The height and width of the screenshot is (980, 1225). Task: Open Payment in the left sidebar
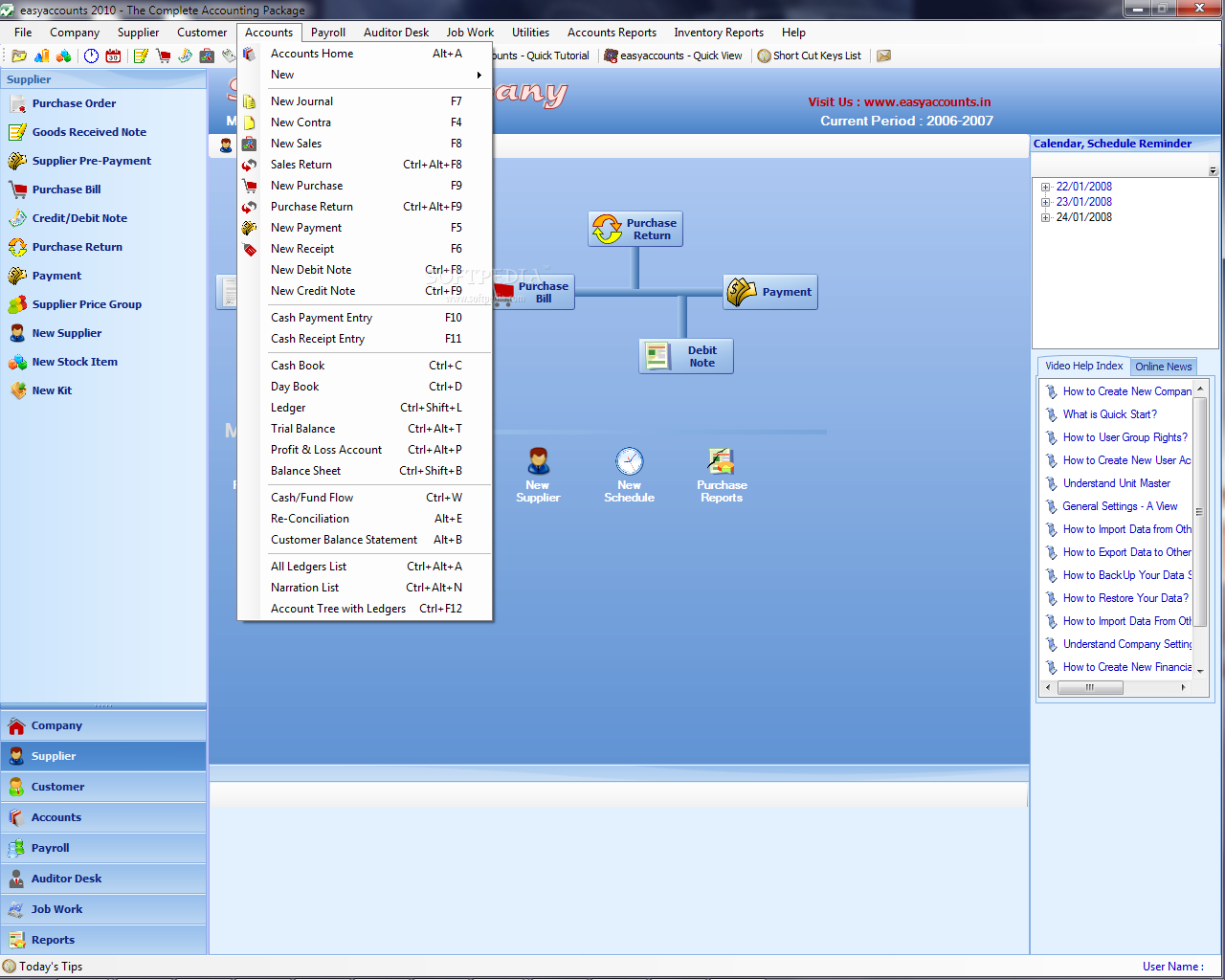tap(56, 276)
